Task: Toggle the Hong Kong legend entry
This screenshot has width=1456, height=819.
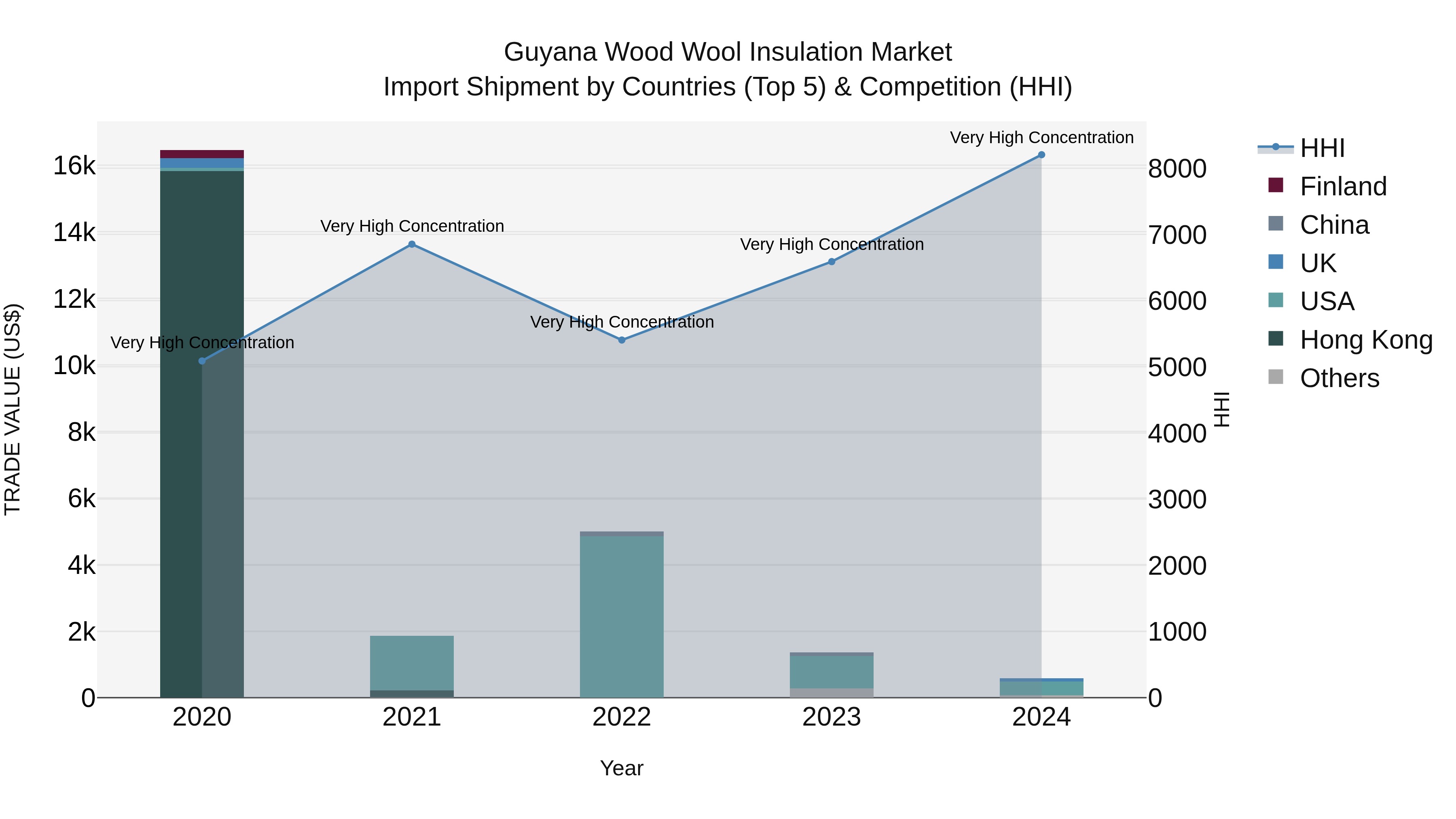Action: 1350,340
